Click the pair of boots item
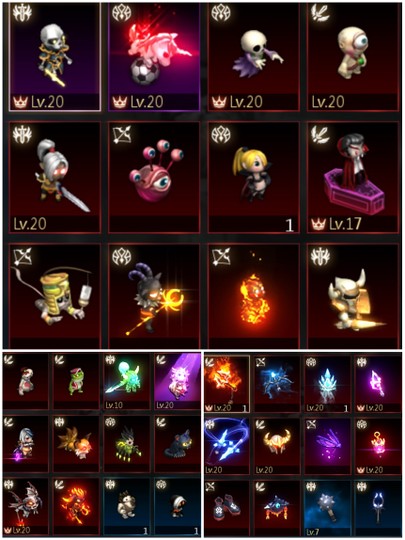The height and width of the screenshot is (540, 405). pyautogui.click(x=227, y=509)
